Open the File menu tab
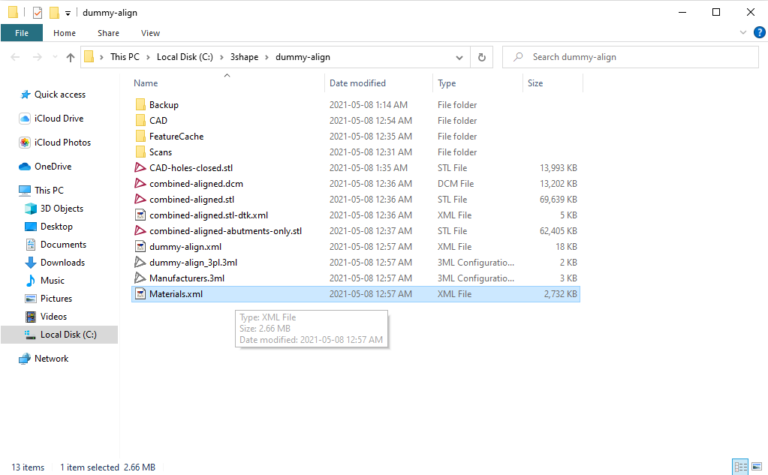The height and width of the screenshot is (475, 768). (21, 32)
